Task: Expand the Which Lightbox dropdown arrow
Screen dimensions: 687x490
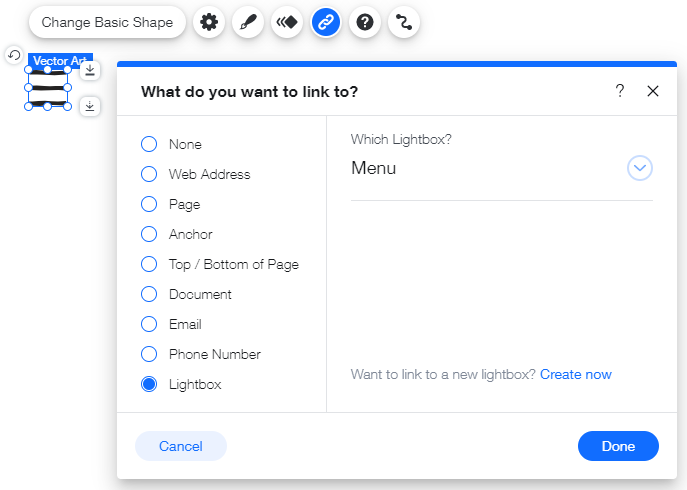Action: coord(640,168)
